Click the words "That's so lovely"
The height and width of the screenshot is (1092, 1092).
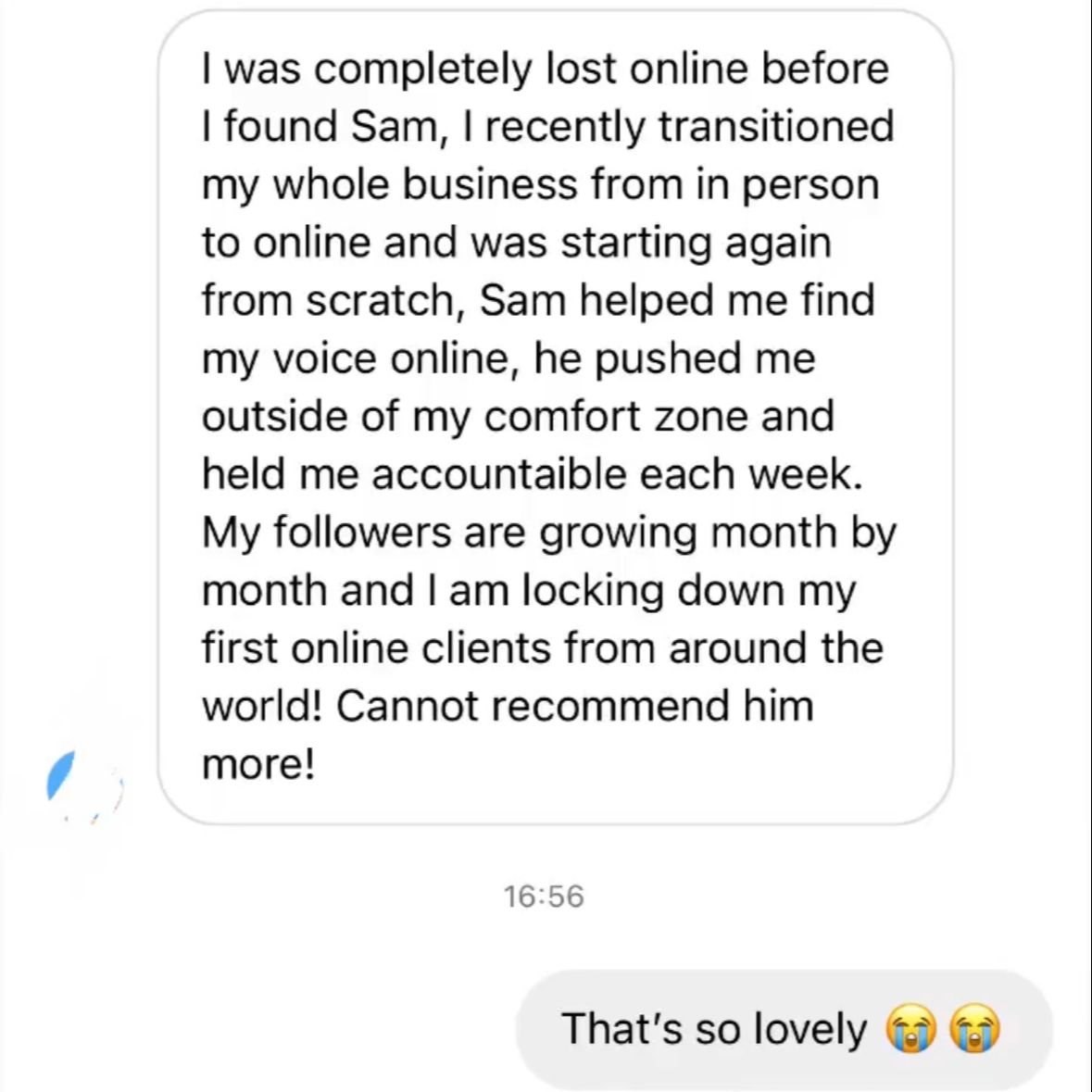714,1029
